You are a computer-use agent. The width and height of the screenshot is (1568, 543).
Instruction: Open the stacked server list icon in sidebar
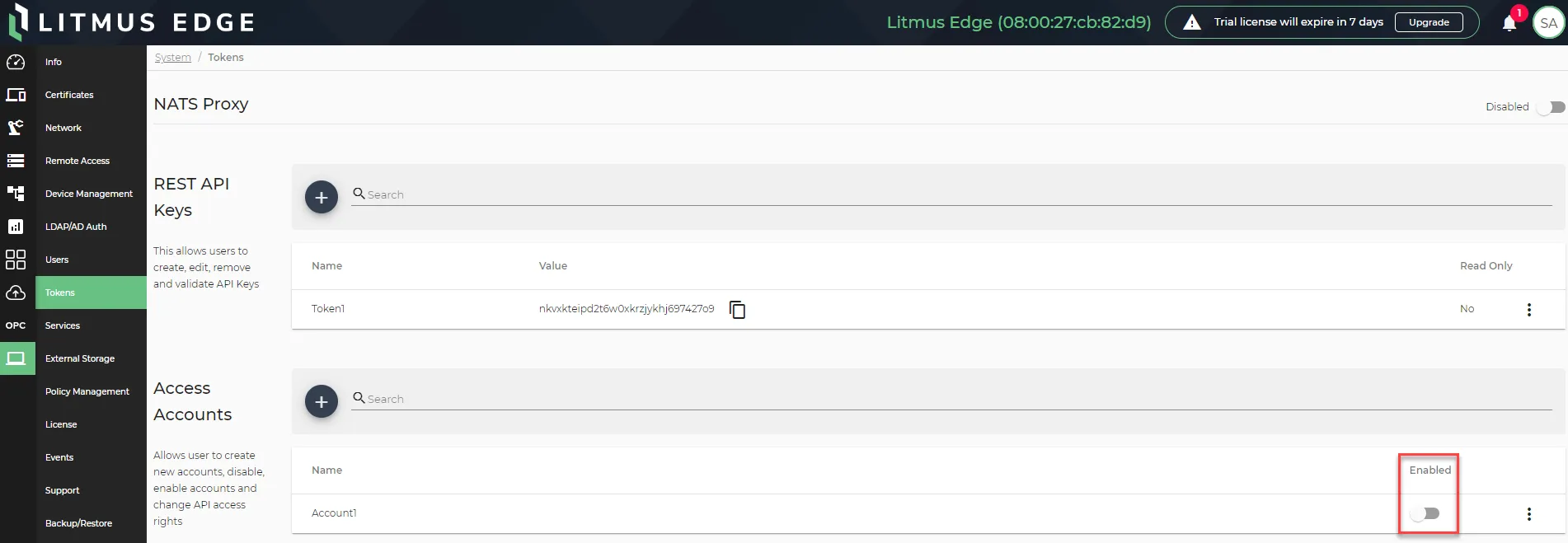click(16, 161)
